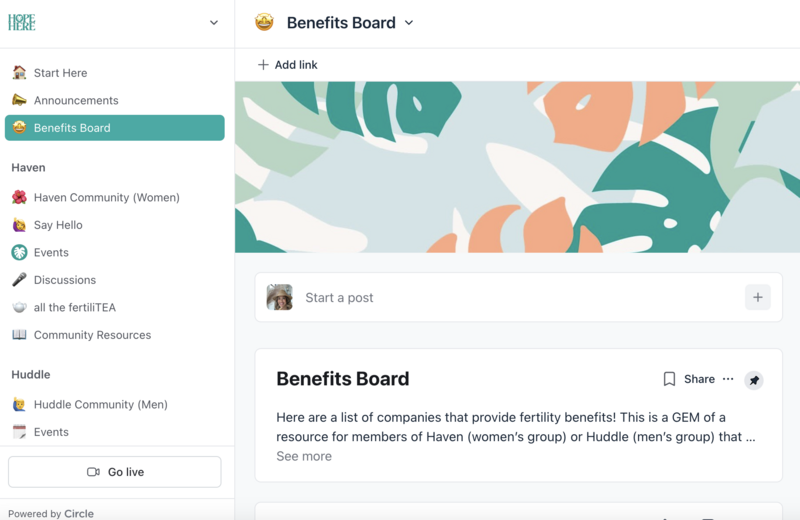Click the pin icon on Benefits Board post
Image resolution: width=800 pixels, height=520 pixels.
(754, 380)
